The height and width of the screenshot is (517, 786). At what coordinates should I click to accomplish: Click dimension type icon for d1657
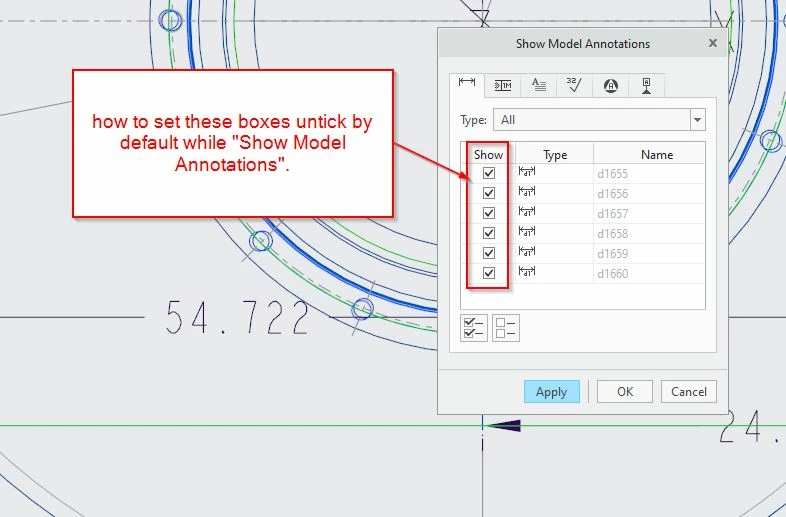click(x=527, y=212)
